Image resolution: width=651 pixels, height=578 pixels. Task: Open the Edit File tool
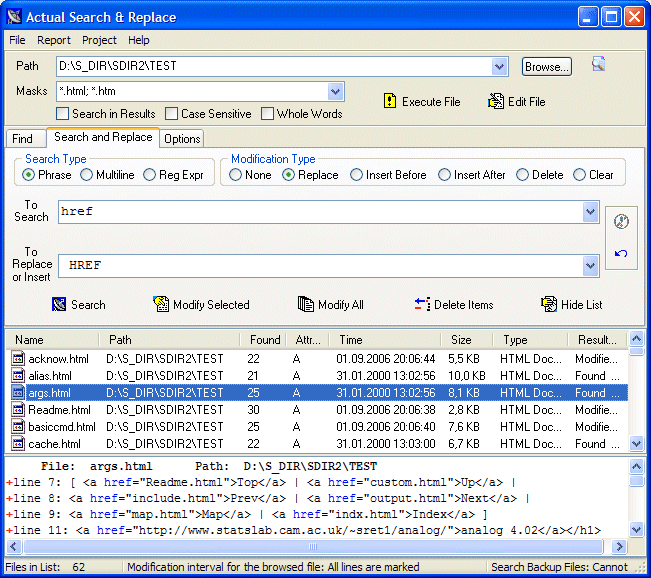516,101
